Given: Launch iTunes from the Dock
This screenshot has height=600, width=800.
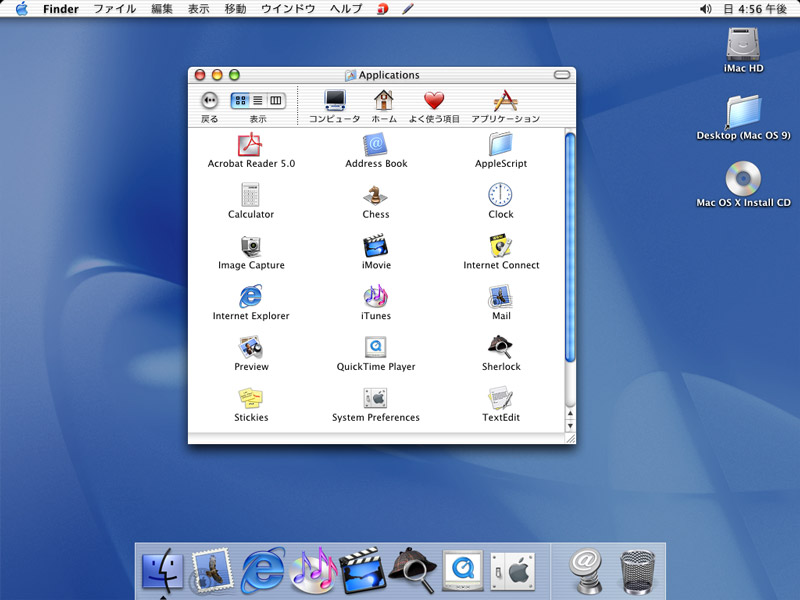Looking at the screenshot, I should point(314,570).
